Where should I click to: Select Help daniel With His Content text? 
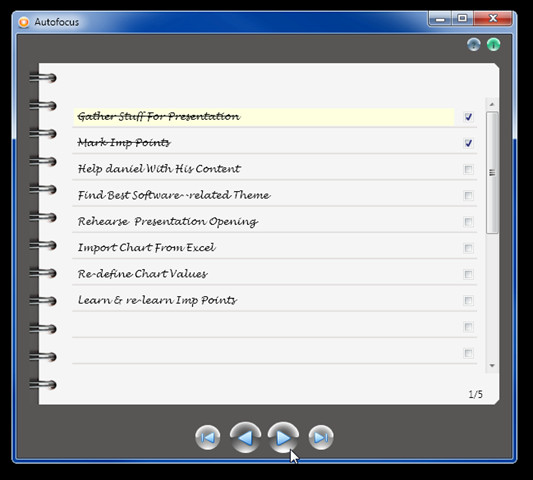(x=159, y=169)
